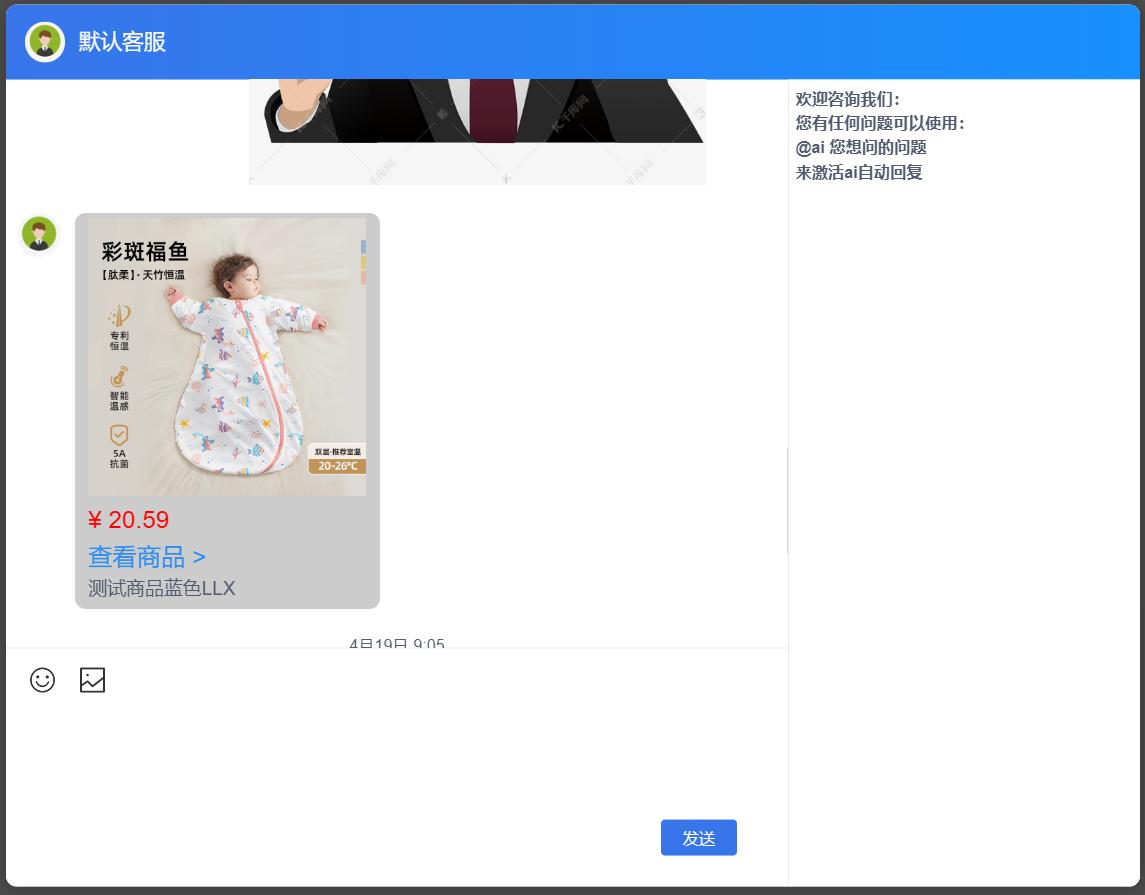Screen dimensions: 1145x895
Task: Send the message with 发送 button
Action: tap(698, 837)
